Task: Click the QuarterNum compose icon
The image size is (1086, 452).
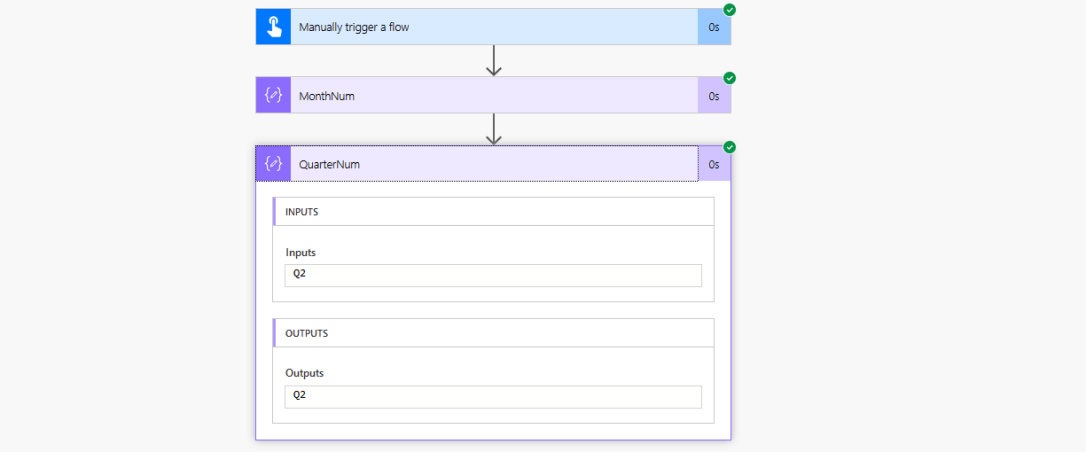Action: (273, 164)
